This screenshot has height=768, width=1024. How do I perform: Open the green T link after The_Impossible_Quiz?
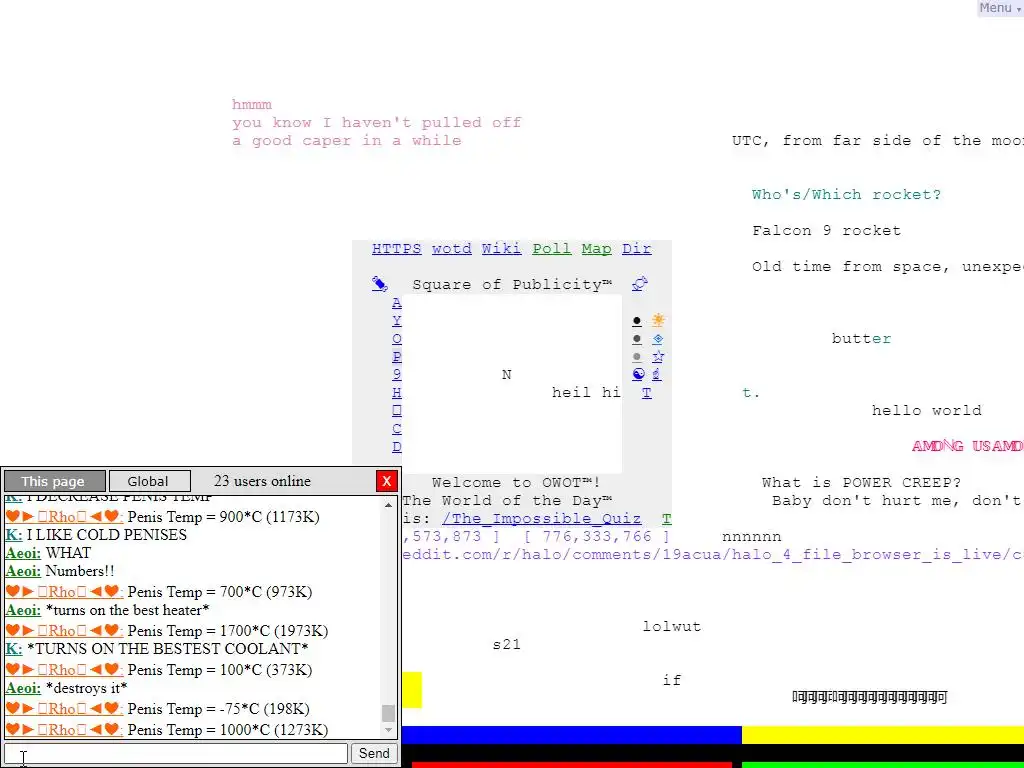coord(666,519)
